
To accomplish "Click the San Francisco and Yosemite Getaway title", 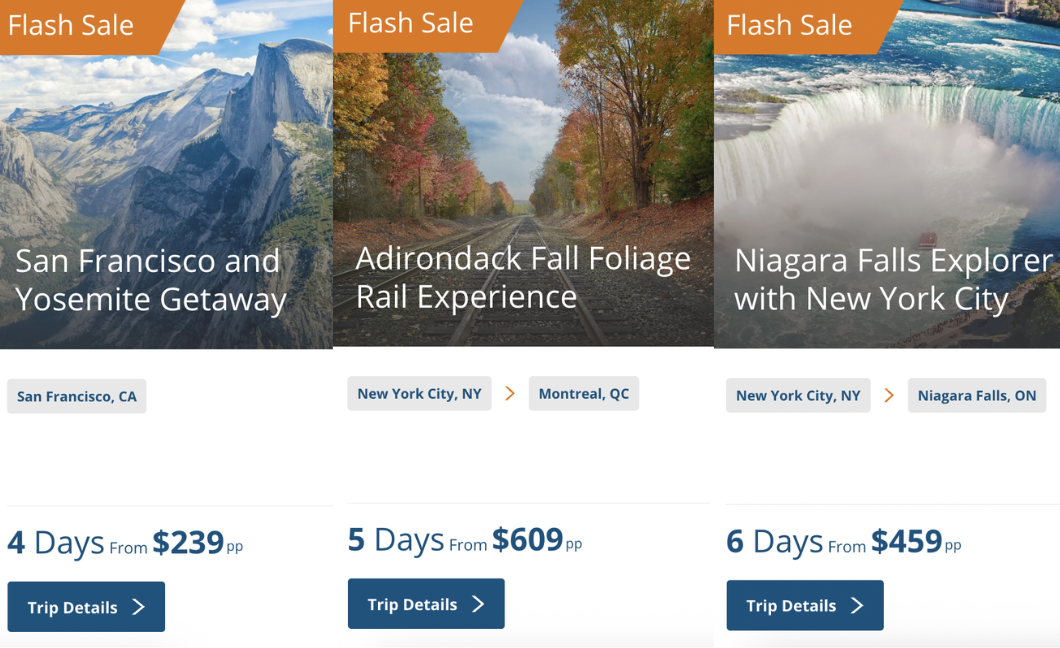I will pyautogui.click(x=151, y=280).
